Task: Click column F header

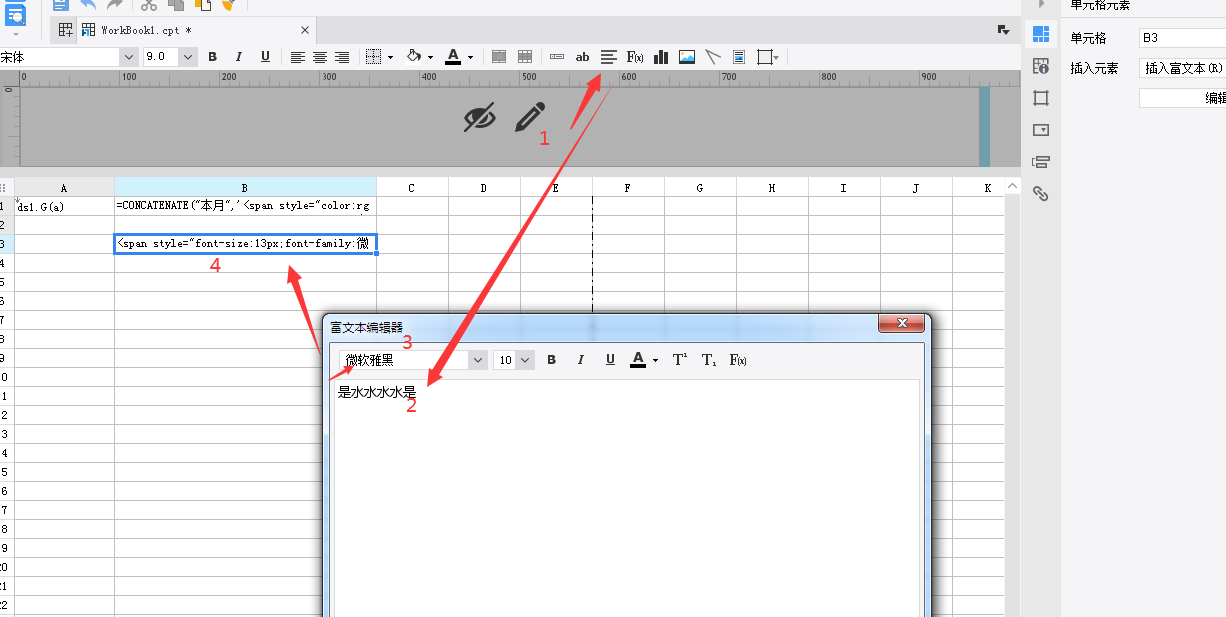Action: pyautogui.click(x=628, y=187)
